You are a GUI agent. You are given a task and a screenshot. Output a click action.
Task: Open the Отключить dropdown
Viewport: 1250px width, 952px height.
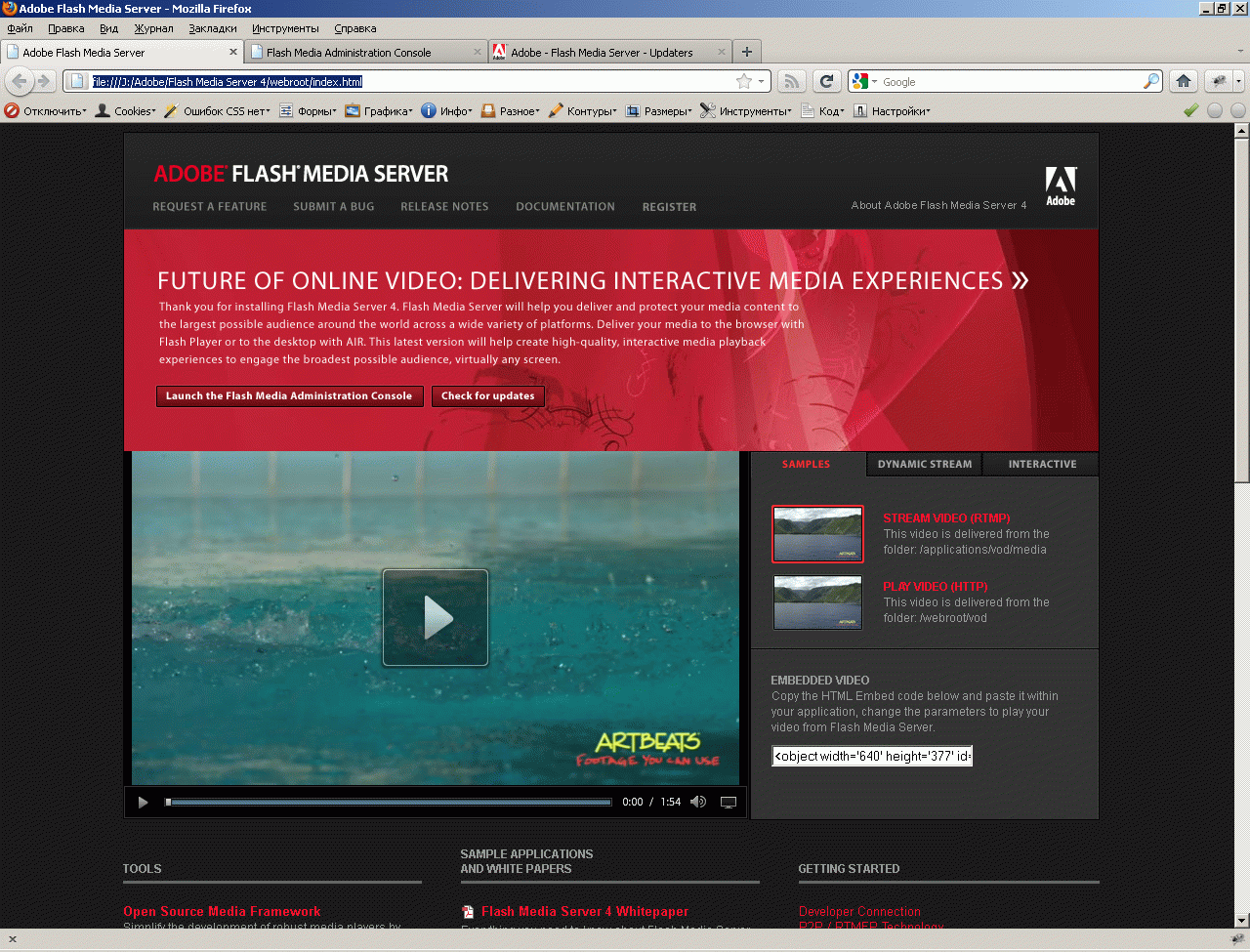(45, 110)
